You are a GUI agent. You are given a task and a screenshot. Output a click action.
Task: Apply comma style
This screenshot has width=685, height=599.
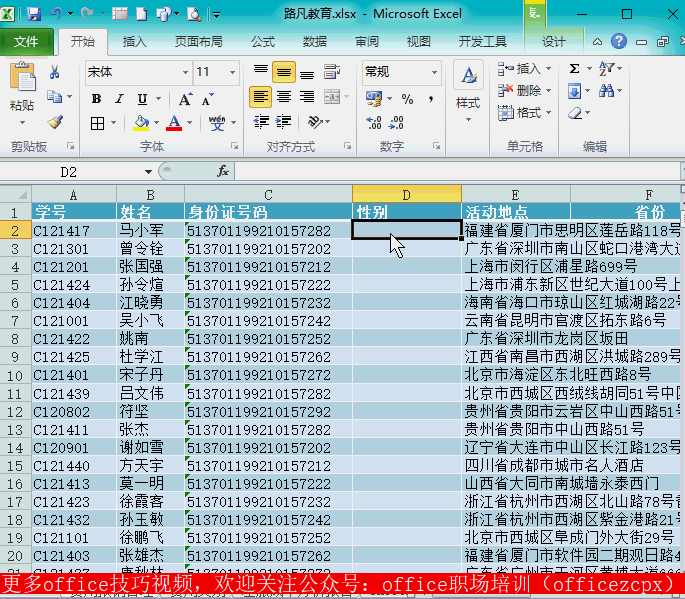tap(431, 99)
